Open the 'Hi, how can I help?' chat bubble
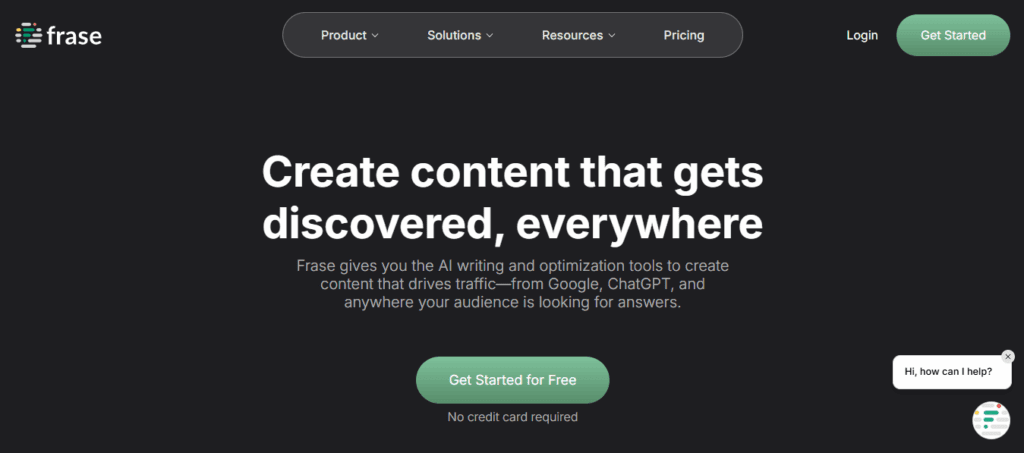Image resolution: width=1024 pixels, height=453 pixels. pyautogui.click(x=948, y=372)
